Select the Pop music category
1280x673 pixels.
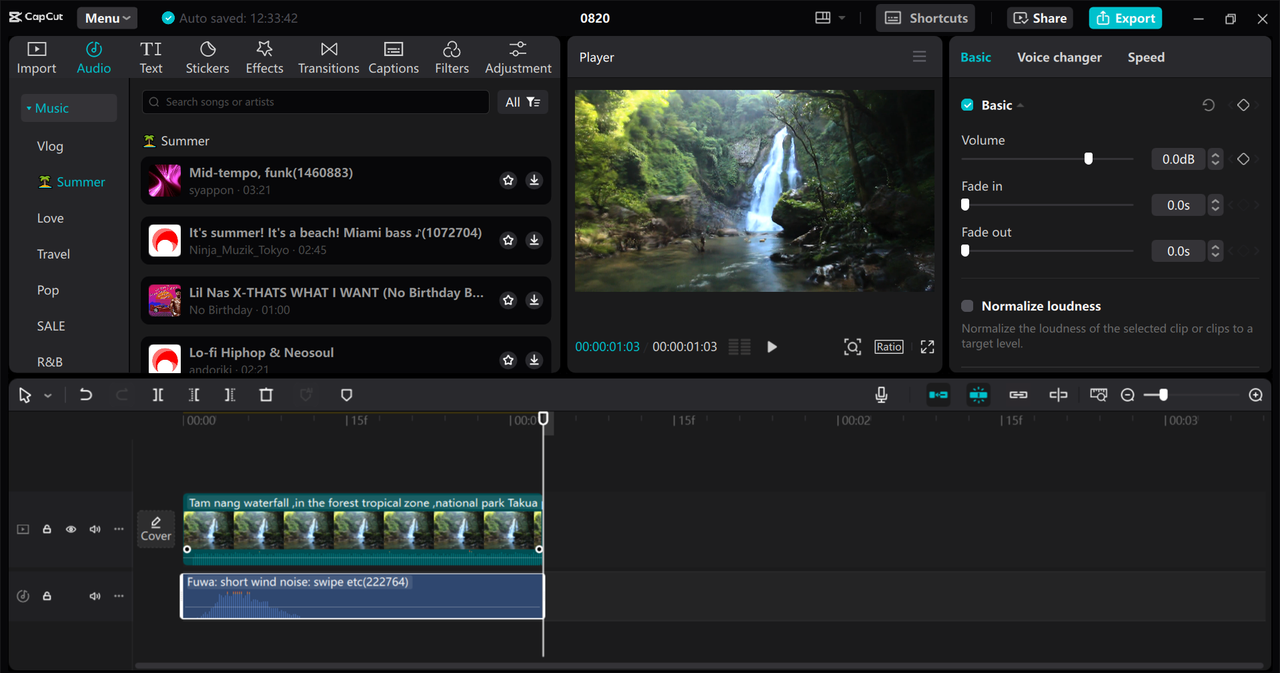[x=48, y=290]
